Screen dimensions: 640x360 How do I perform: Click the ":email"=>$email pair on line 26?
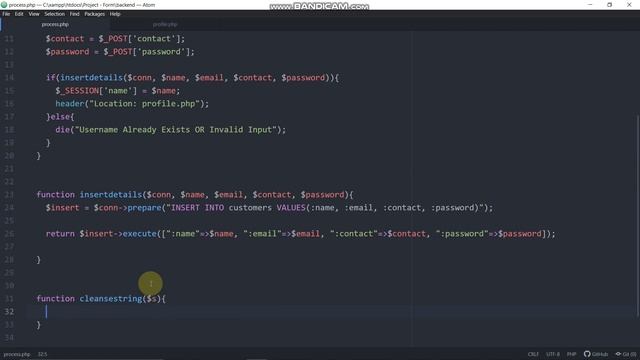click(x=282, y=233)
